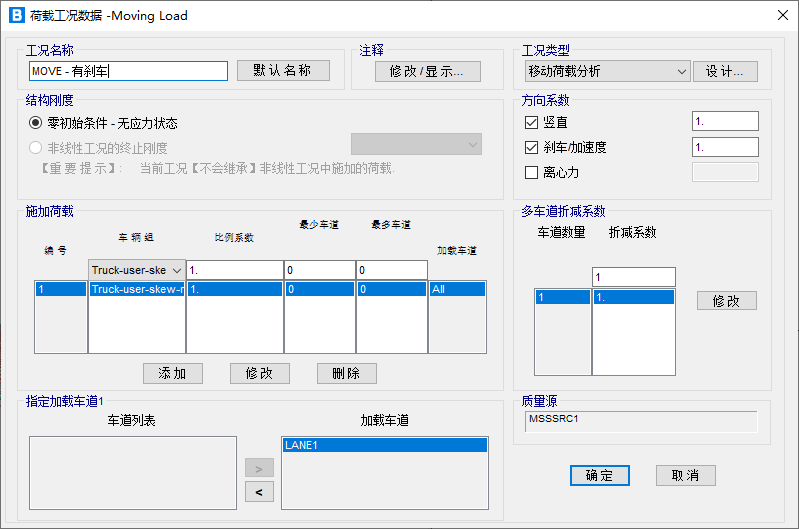Select 零初始条件 radio button
This screenshot has width=799, height=529.
(36, 123)
